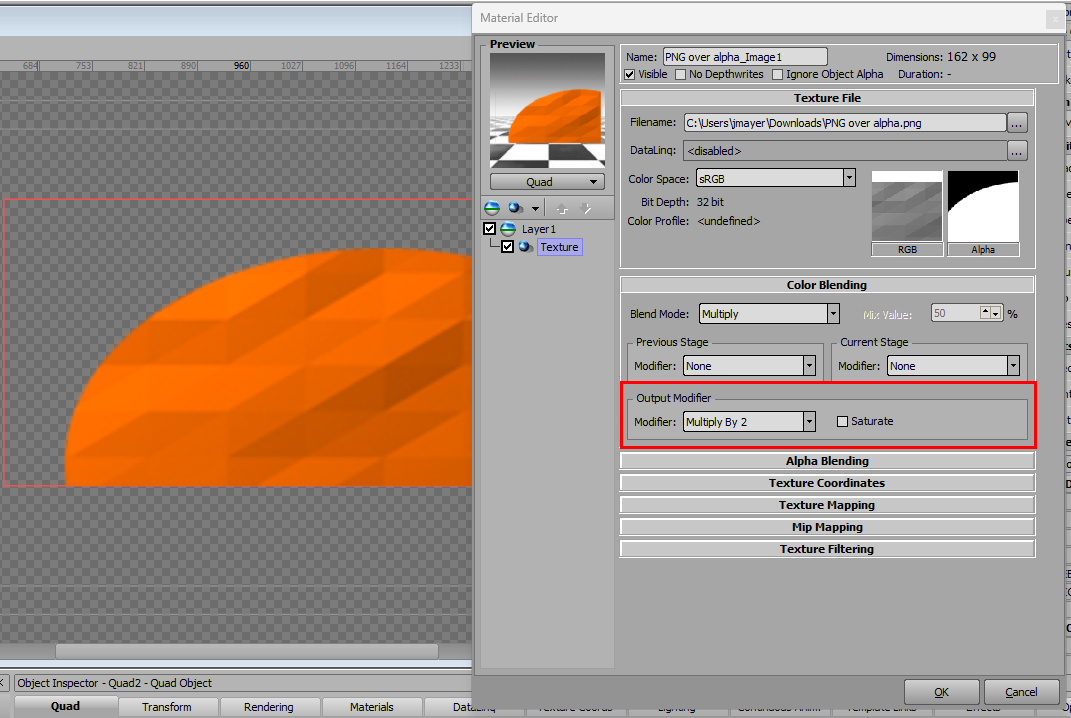Expand the Mip Mapping section
The image size is (1071, 718).
click(x=827, y=527)
